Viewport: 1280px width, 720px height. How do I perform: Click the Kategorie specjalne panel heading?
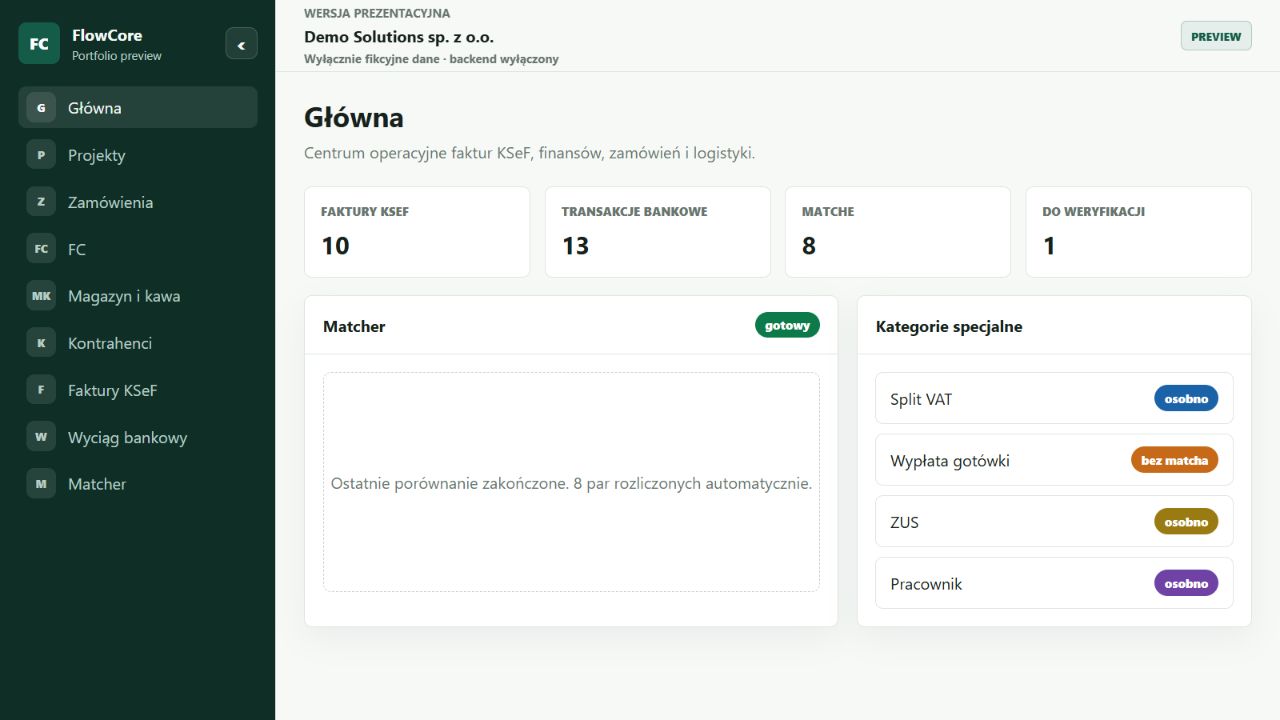point(949,326)
